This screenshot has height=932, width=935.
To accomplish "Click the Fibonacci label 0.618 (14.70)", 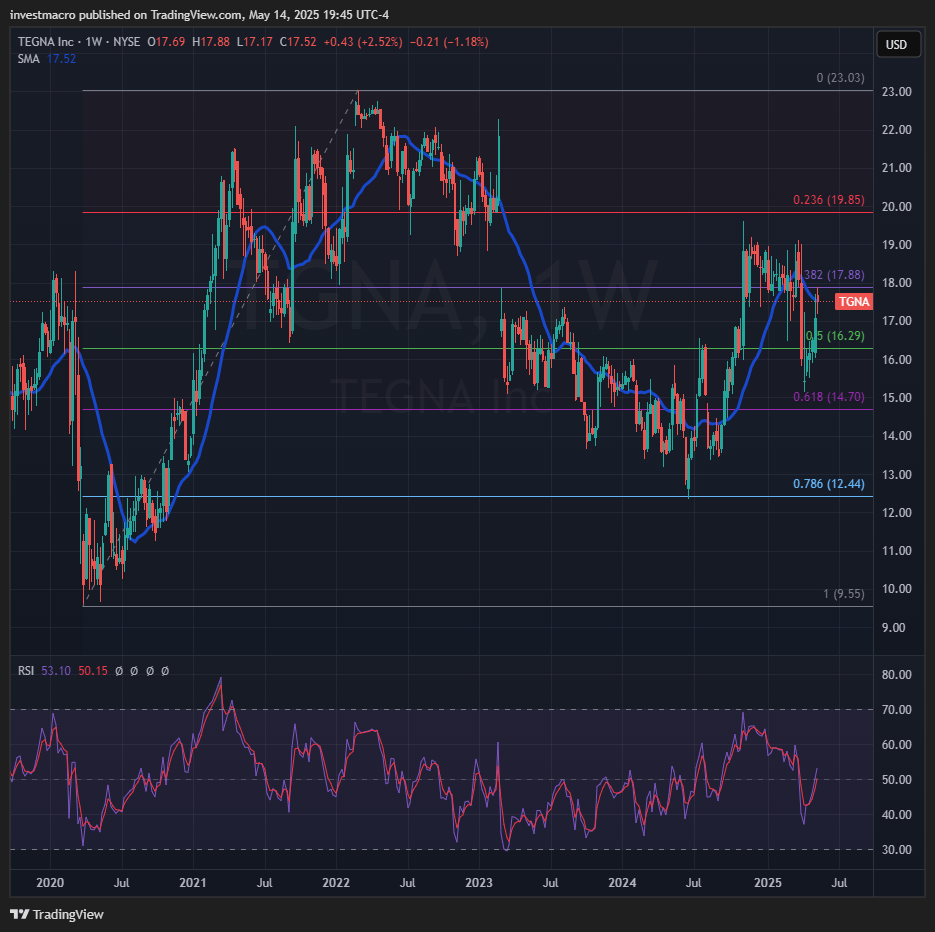I will (x=829, y=397).
